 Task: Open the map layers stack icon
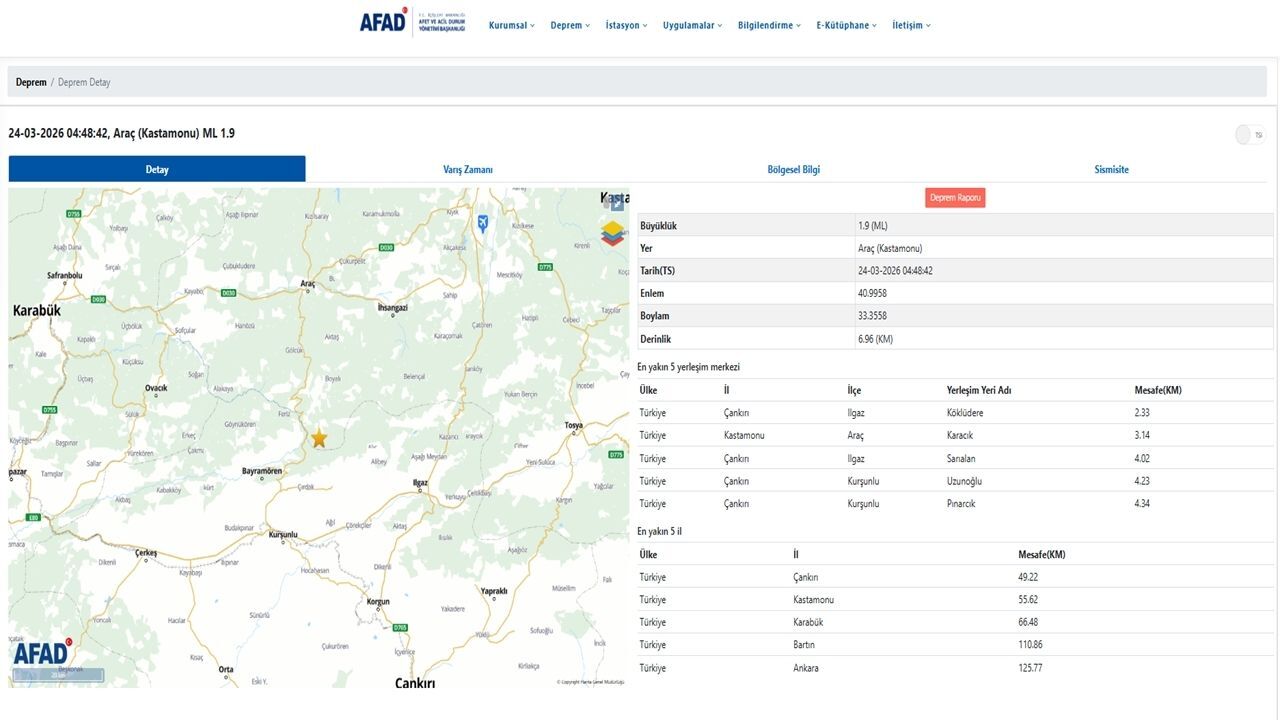point(613,234)
